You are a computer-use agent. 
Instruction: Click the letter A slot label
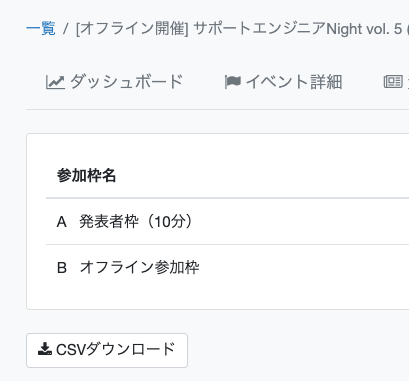[62, 222]
